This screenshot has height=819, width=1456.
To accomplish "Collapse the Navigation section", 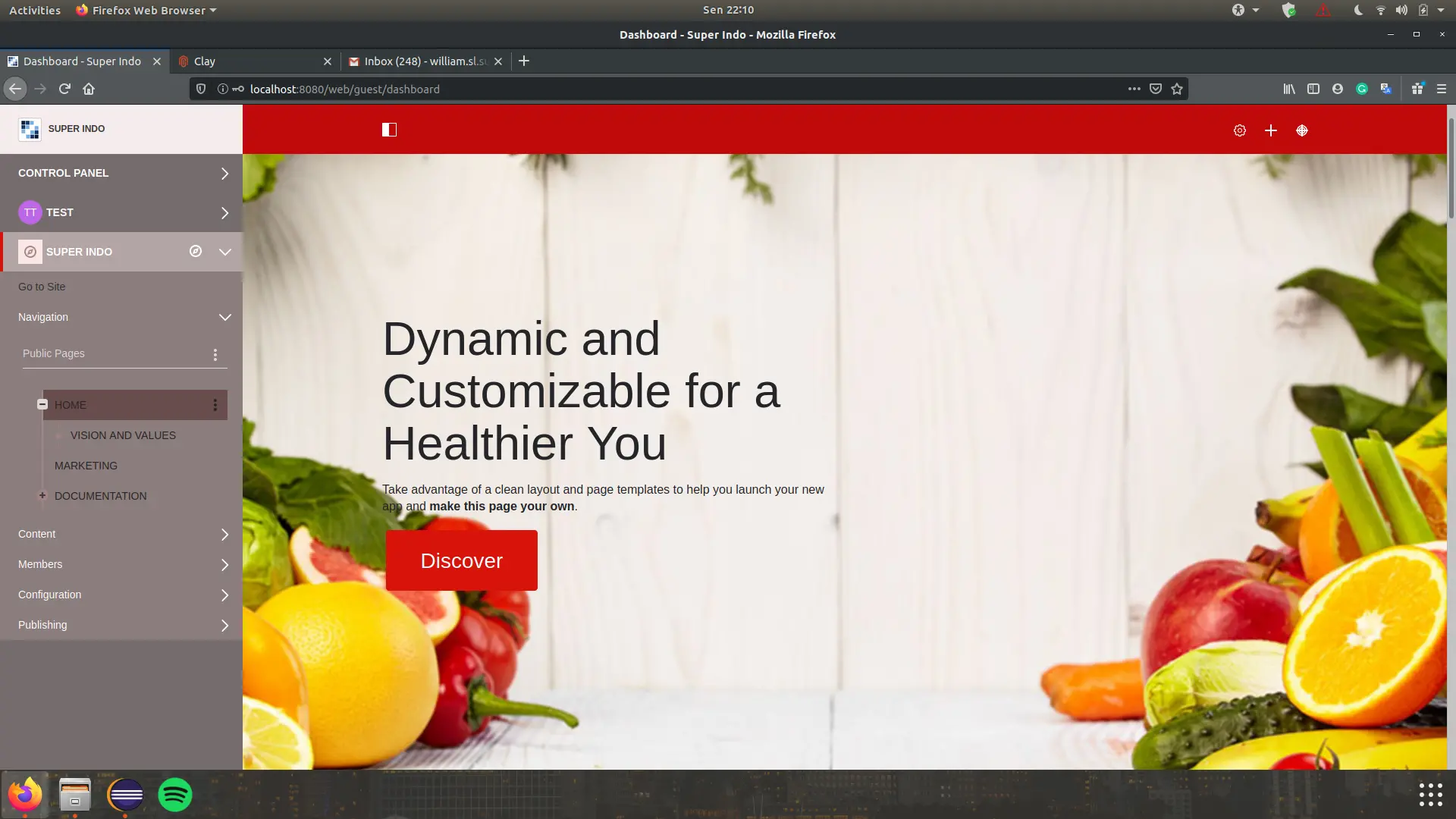I will click(x=224, y=317).
